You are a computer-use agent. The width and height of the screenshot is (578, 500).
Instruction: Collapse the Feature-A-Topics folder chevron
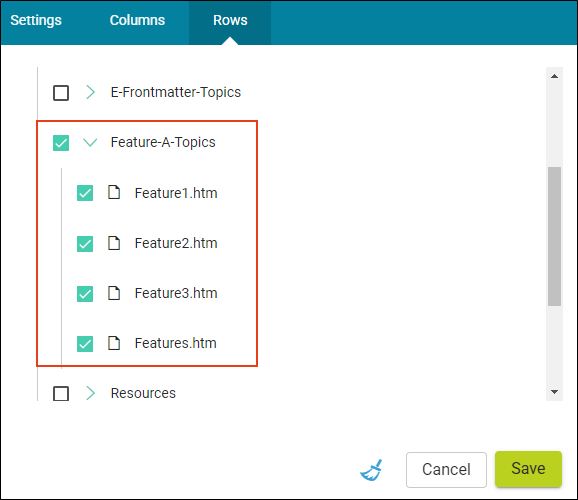point(90,142)
